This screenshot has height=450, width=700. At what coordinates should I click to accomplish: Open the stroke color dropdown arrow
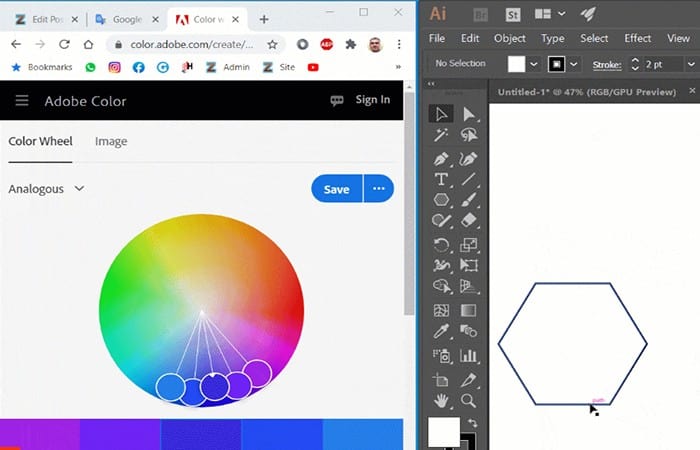[x=574, y=64]
